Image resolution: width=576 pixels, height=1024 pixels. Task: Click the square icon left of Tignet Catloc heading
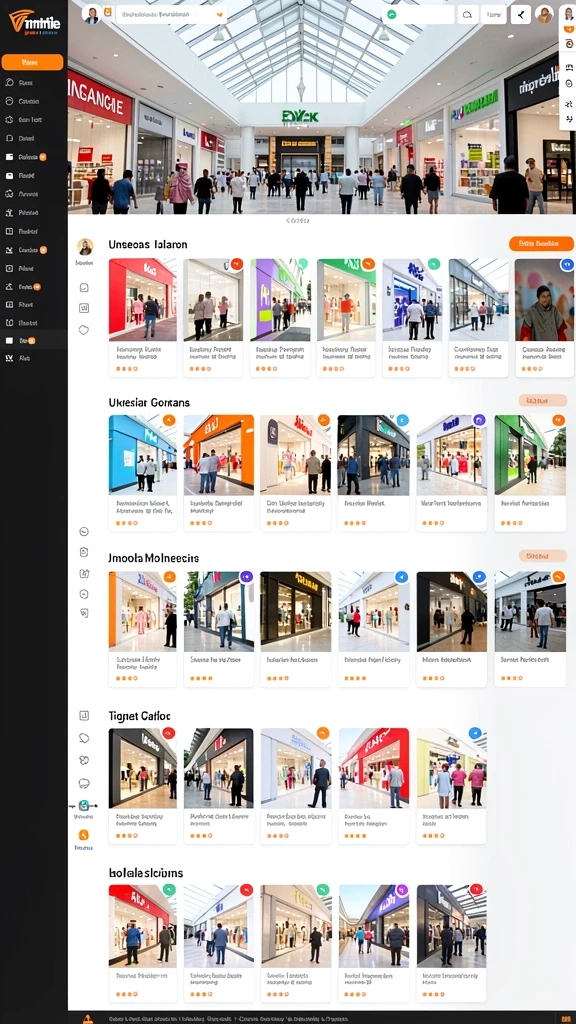(x=84, y=715)
